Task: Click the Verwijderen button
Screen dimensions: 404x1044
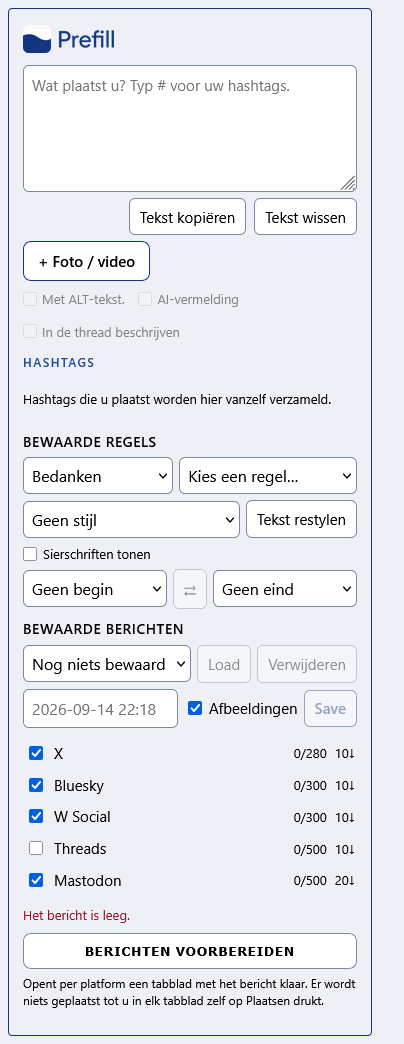Action: [x=307, y=664]
